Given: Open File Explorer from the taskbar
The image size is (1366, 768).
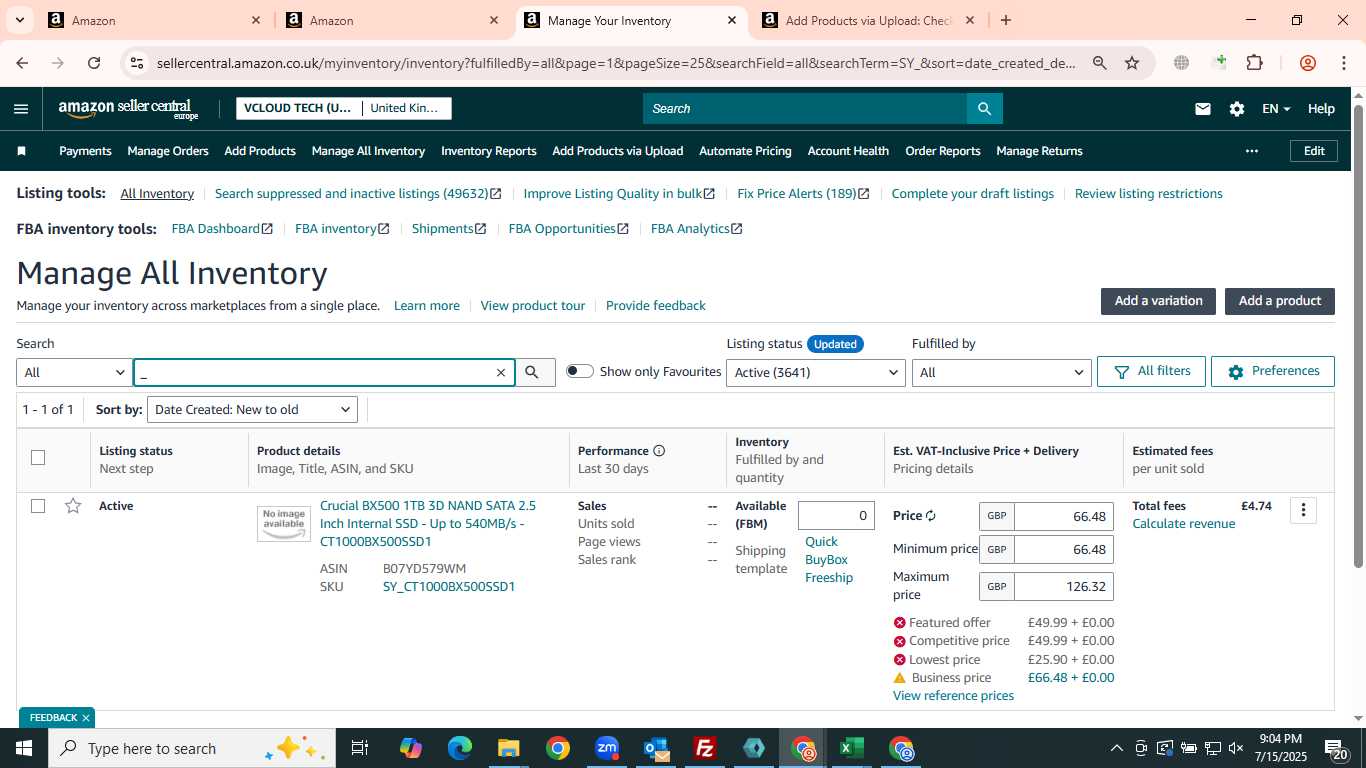Looking at the screenshot, I should click(x=509, y=748).
